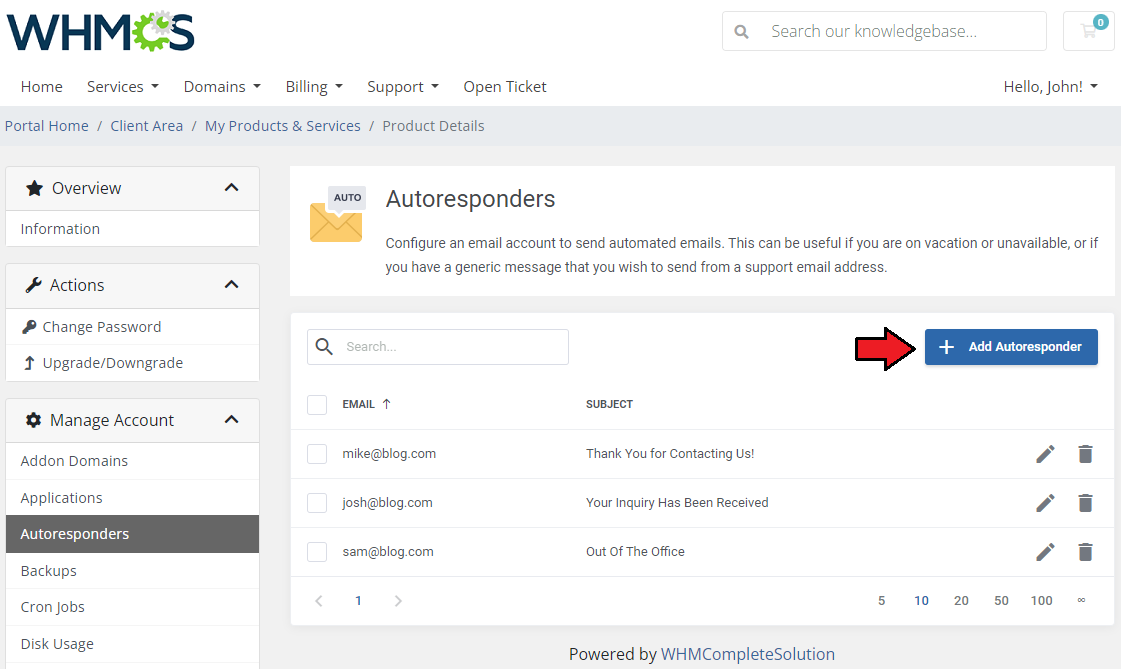Edit the josh@blog.com autoresponder
Image resolution: width=1121 pixels, height=669 pixels.
click(x=1045, y=502)
